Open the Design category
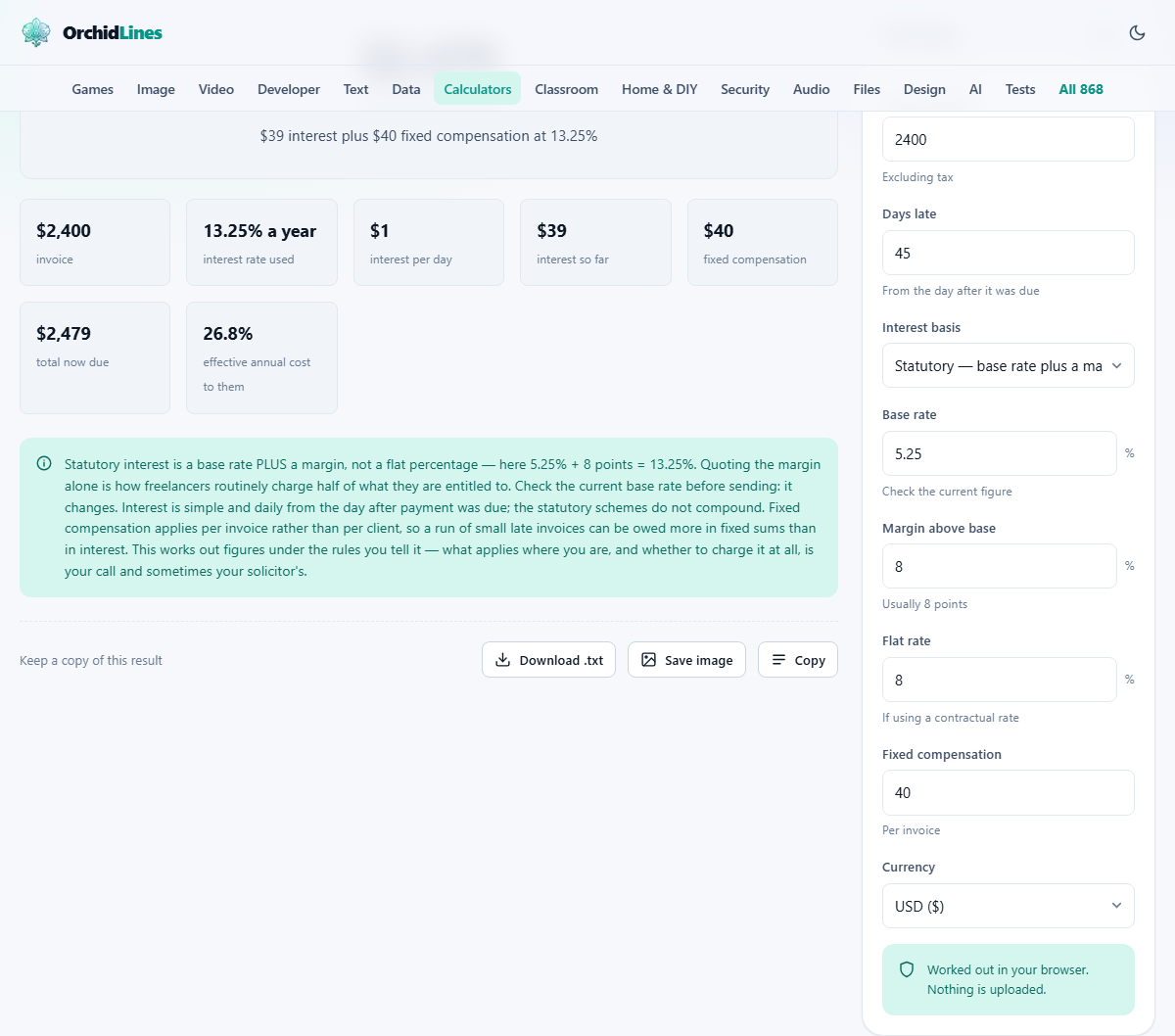The height and width of the screenshot is (1036, 1175). click(924, 89)
